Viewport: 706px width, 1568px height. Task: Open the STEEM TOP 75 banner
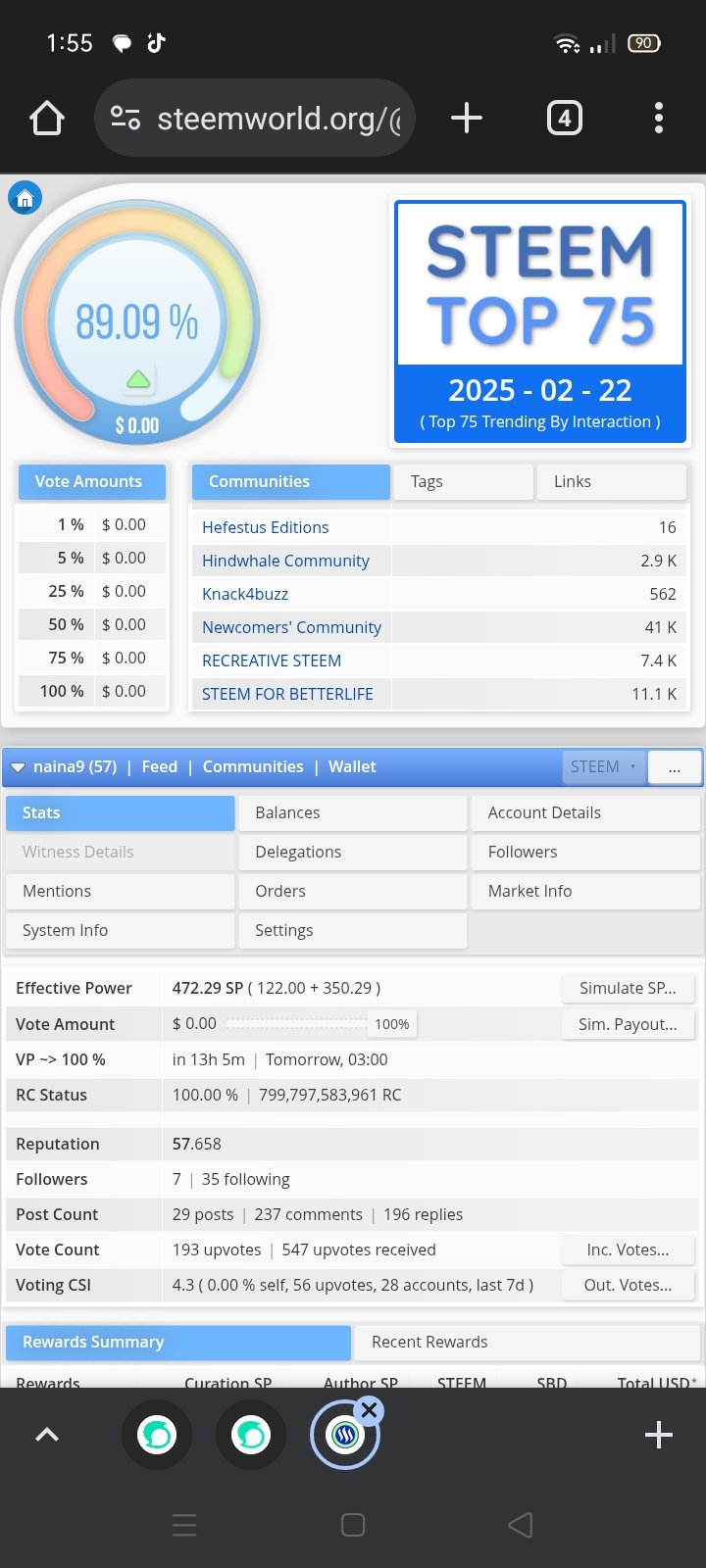(539, 321)
